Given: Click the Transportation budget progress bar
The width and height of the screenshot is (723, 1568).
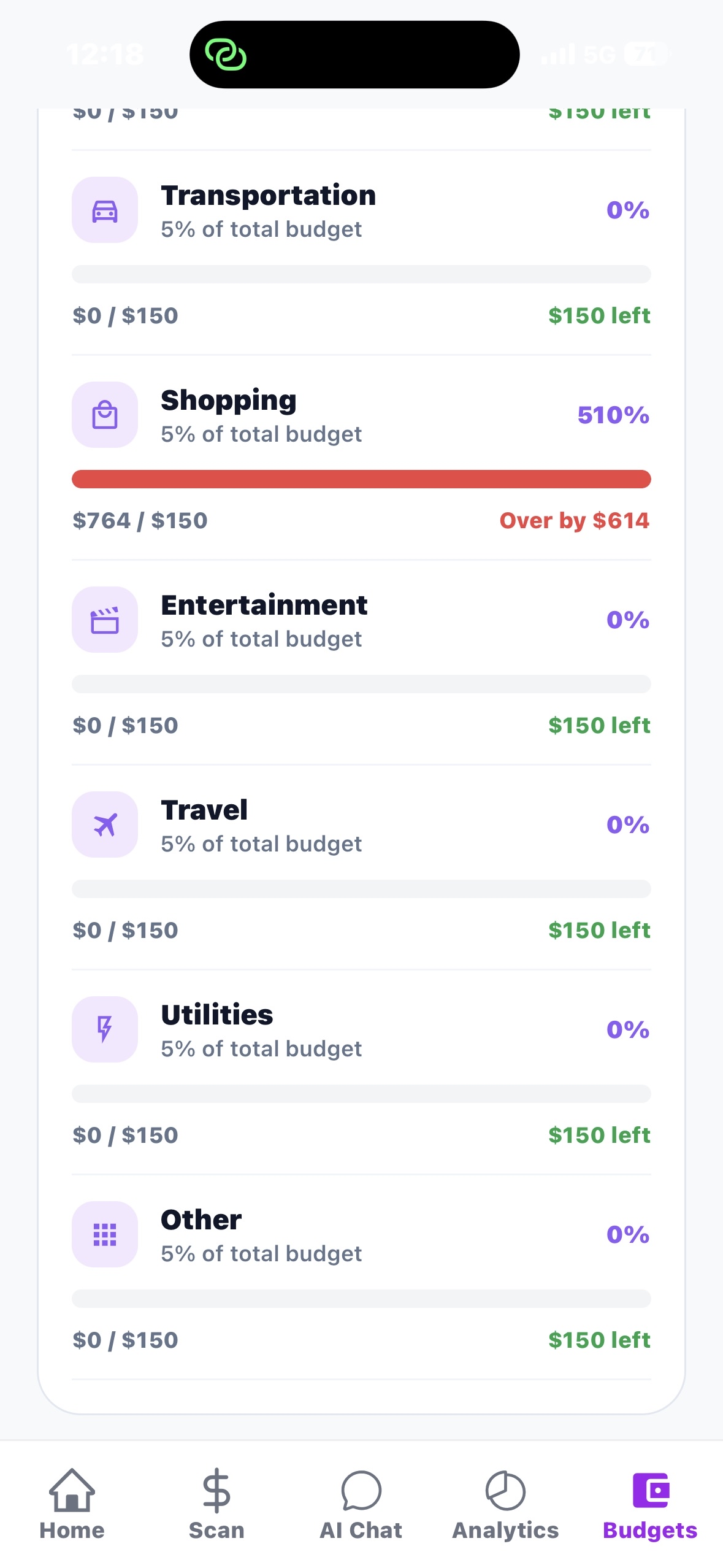Looking at the screenshot, I should pyautogui.click(x=361, y=274).
